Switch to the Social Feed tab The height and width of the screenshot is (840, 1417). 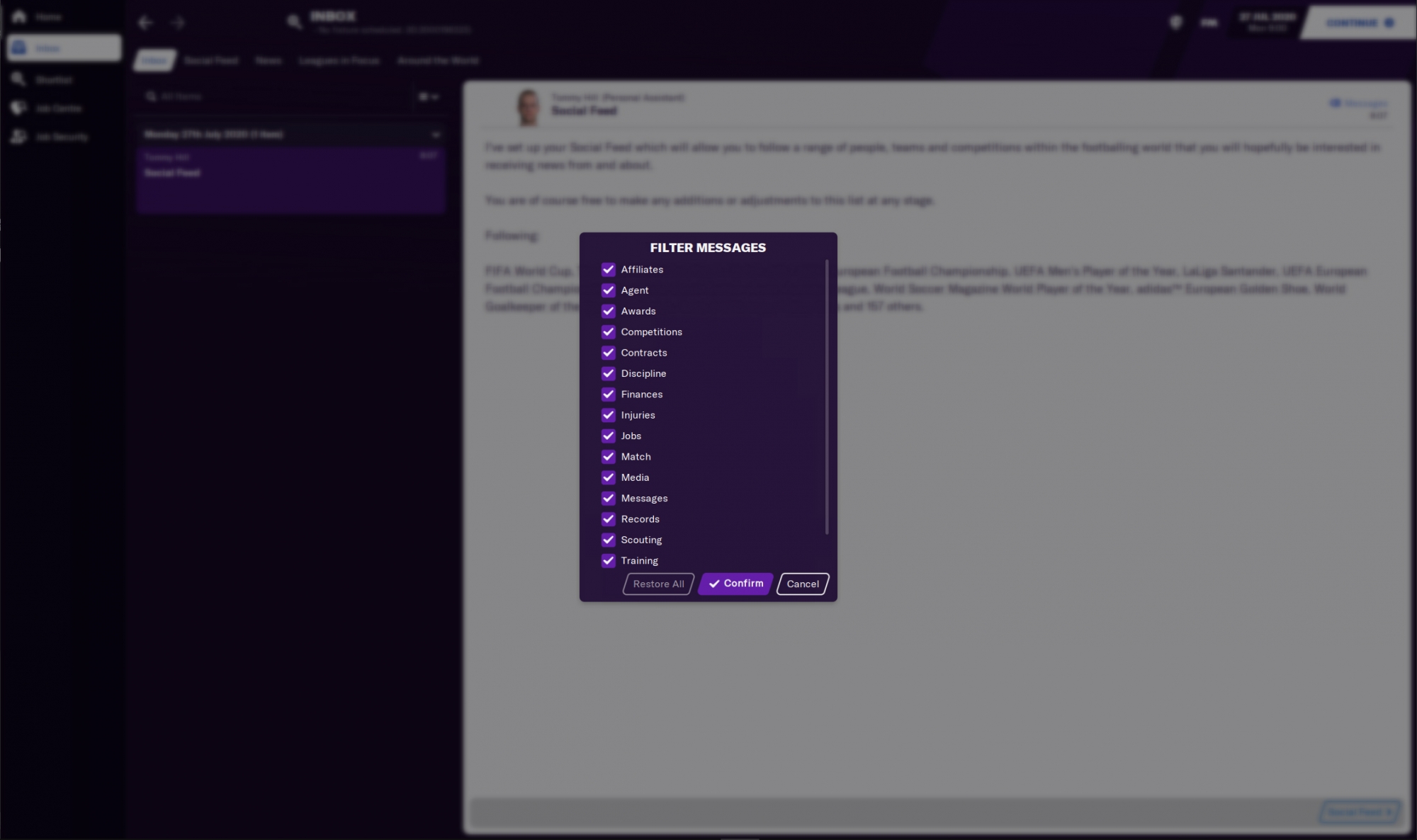(211, 60)
